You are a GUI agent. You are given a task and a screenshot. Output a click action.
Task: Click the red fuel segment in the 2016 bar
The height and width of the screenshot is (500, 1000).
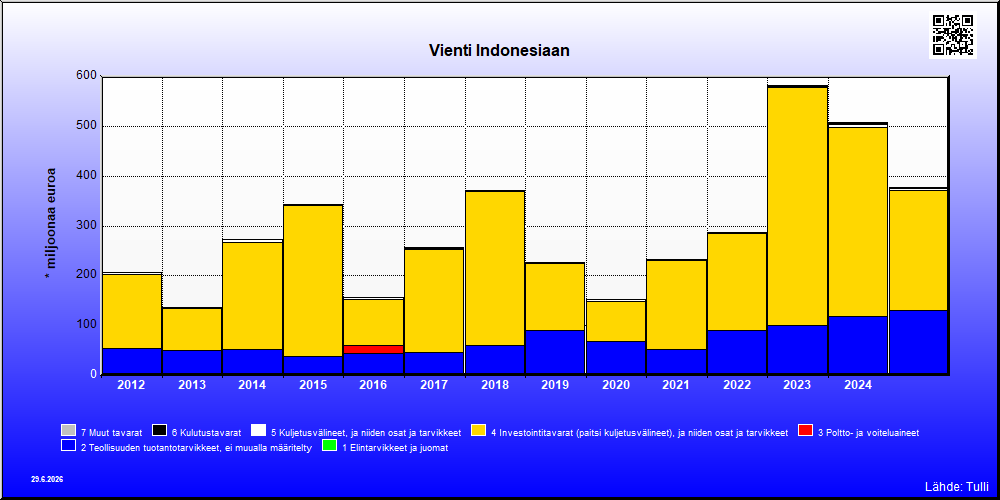[374, 349]
